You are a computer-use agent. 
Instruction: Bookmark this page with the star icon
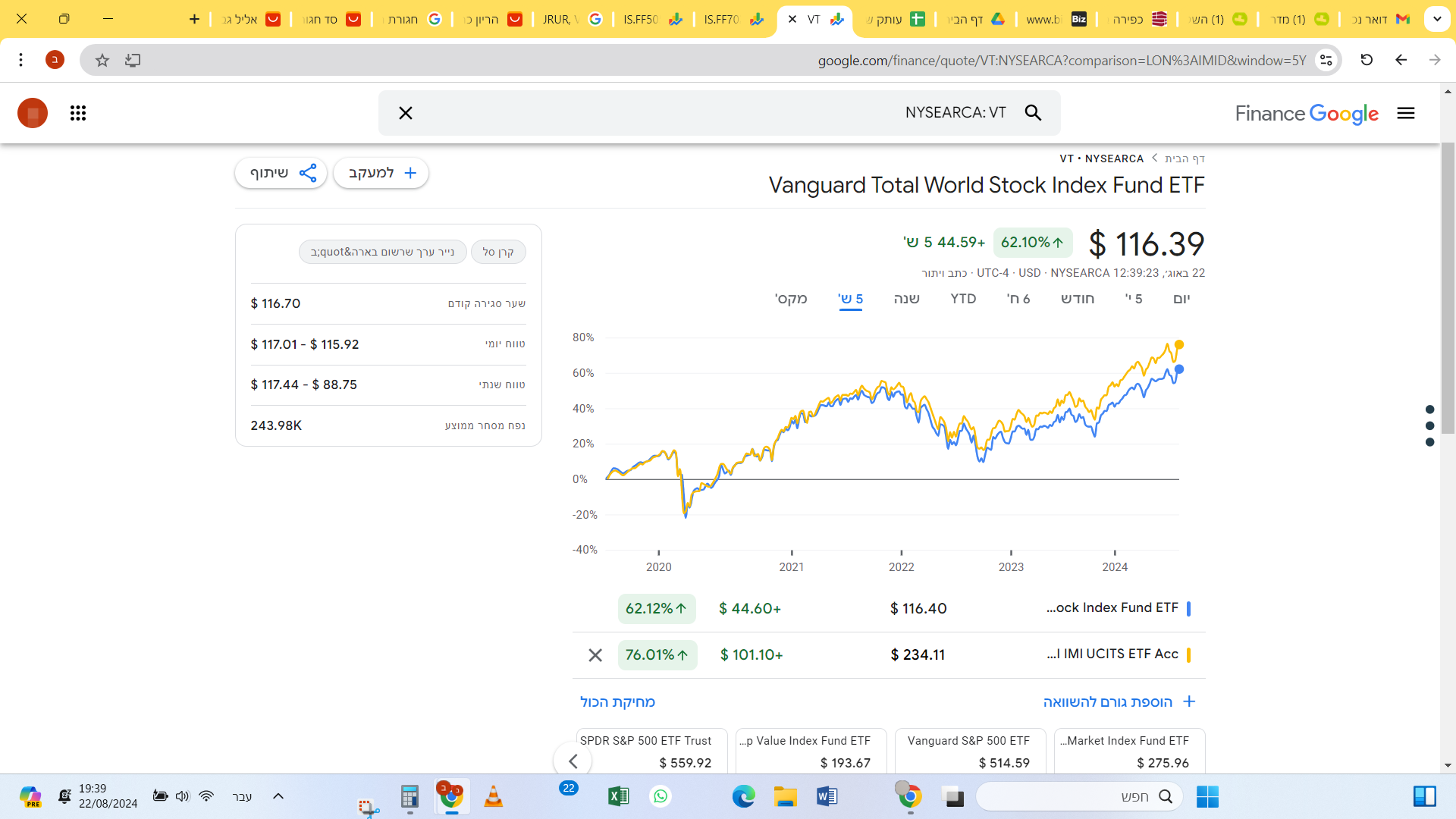pos(102,60)
